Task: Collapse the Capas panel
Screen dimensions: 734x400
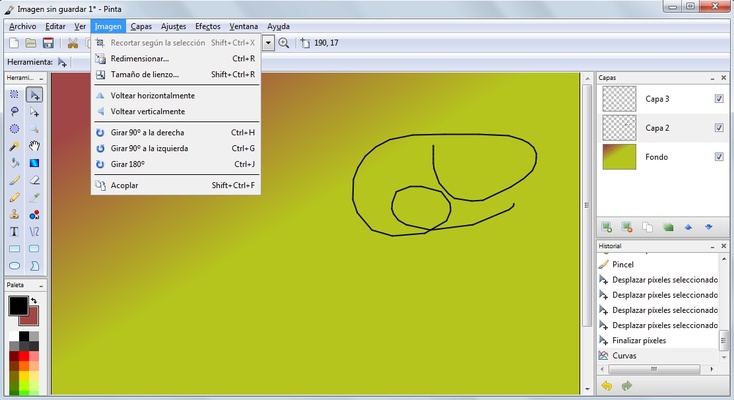Action: click(712, 78)
